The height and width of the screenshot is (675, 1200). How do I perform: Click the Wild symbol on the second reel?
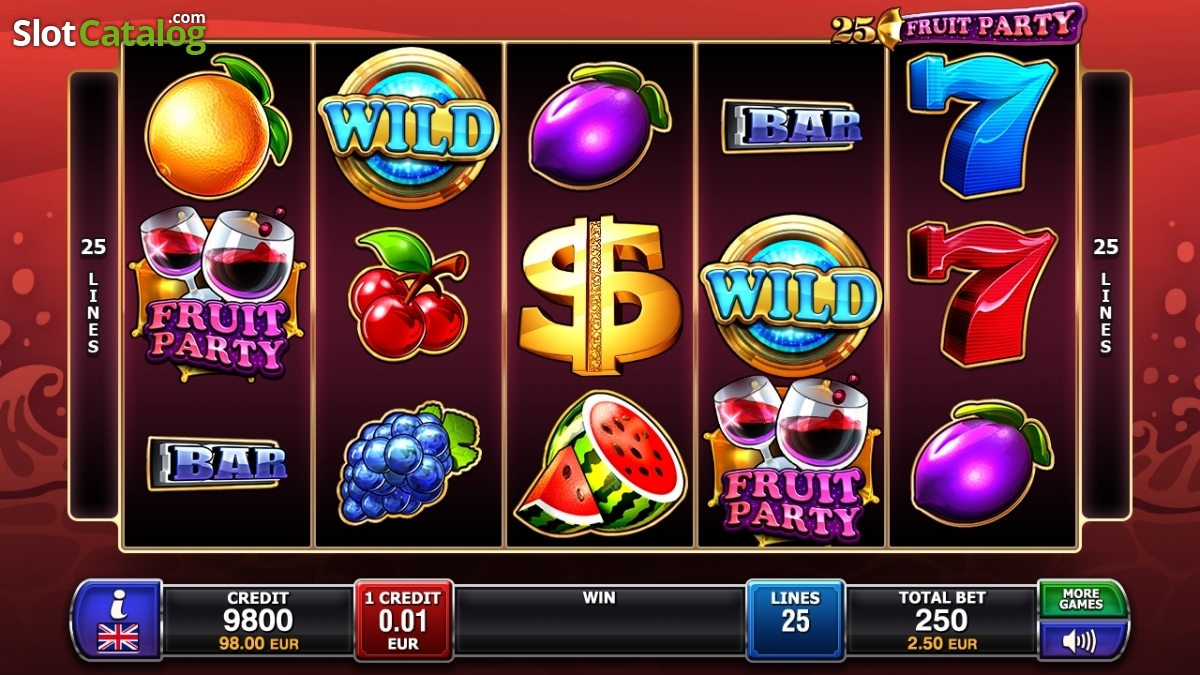tap(408, 127)
